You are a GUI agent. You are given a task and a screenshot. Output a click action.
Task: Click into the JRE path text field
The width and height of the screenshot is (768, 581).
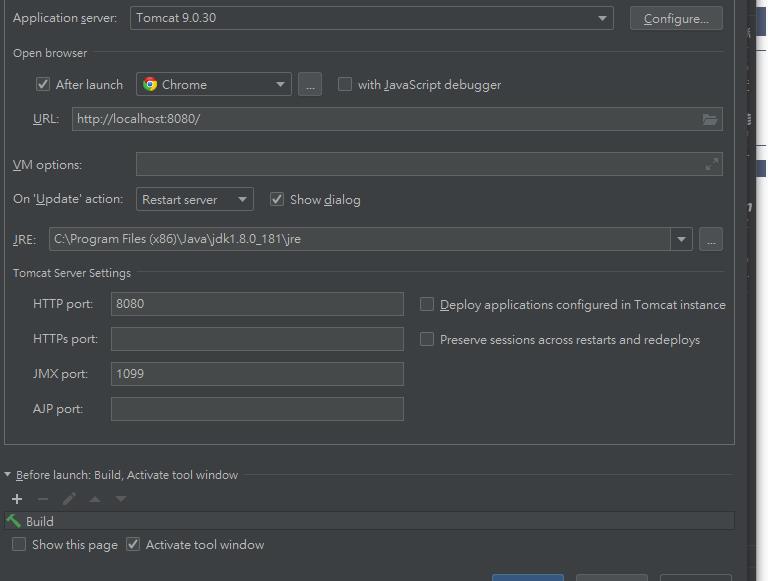click(360, 239)
